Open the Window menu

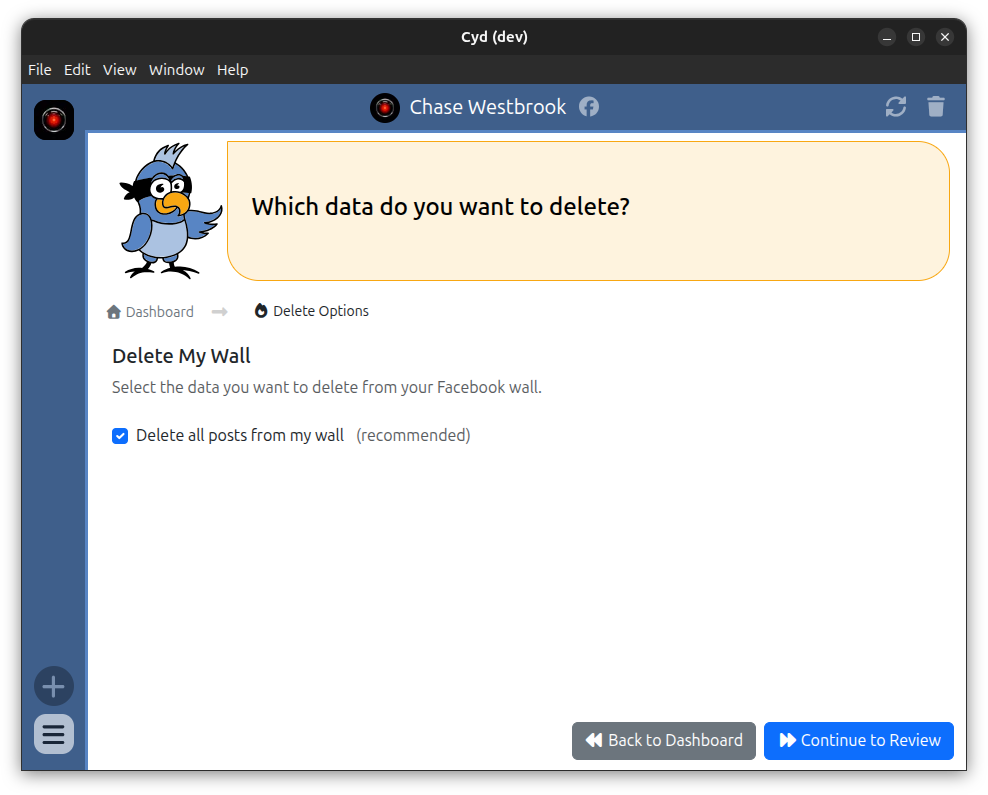(x=177, y=70)
